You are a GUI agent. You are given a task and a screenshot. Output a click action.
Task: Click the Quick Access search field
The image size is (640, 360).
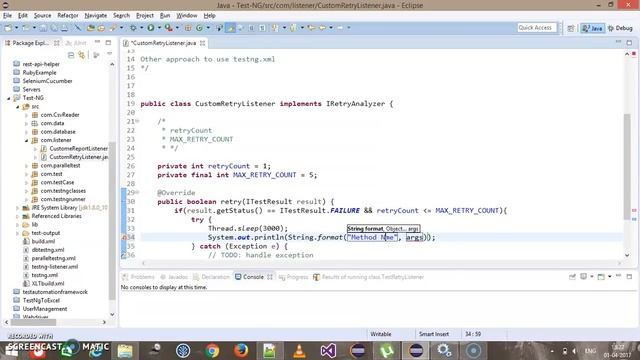coord(537,28)
